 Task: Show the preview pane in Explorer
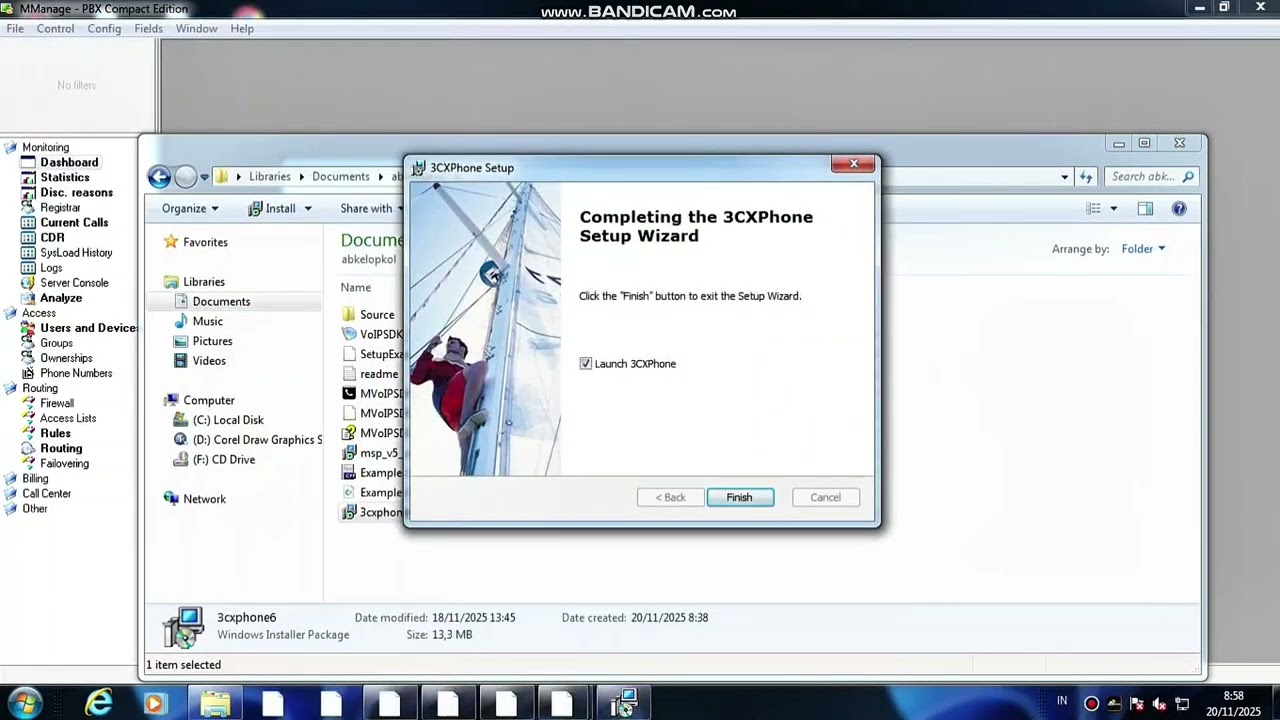point(1145,208)
